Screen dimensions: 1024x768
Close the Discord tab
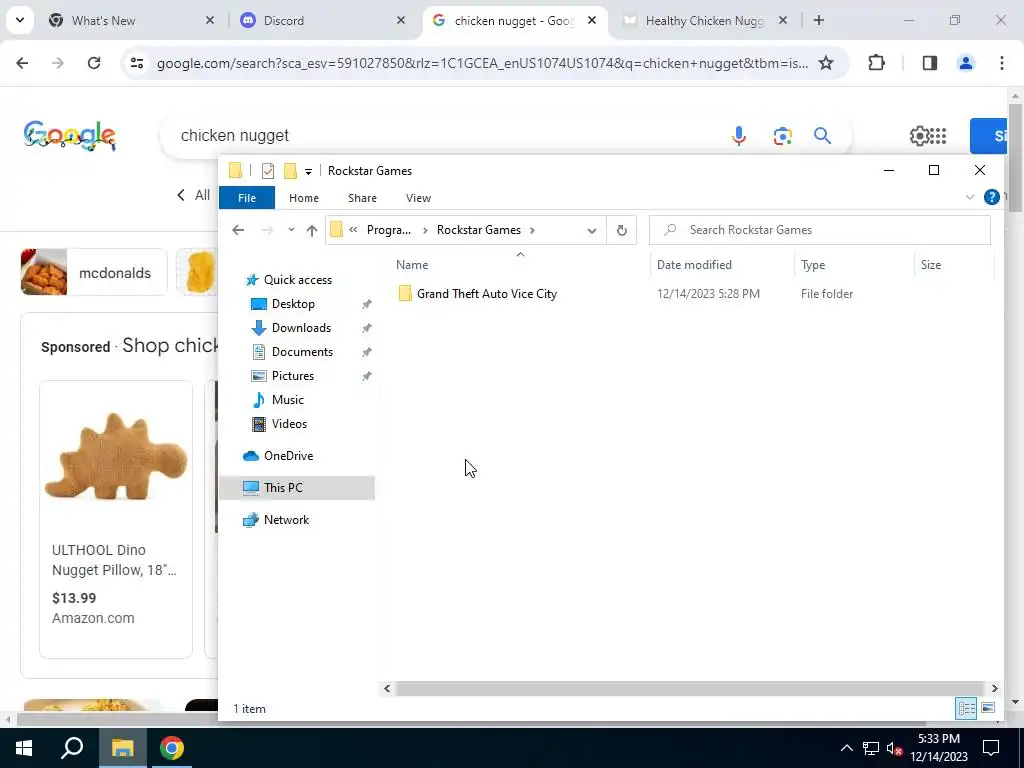[x=401, y=20]
